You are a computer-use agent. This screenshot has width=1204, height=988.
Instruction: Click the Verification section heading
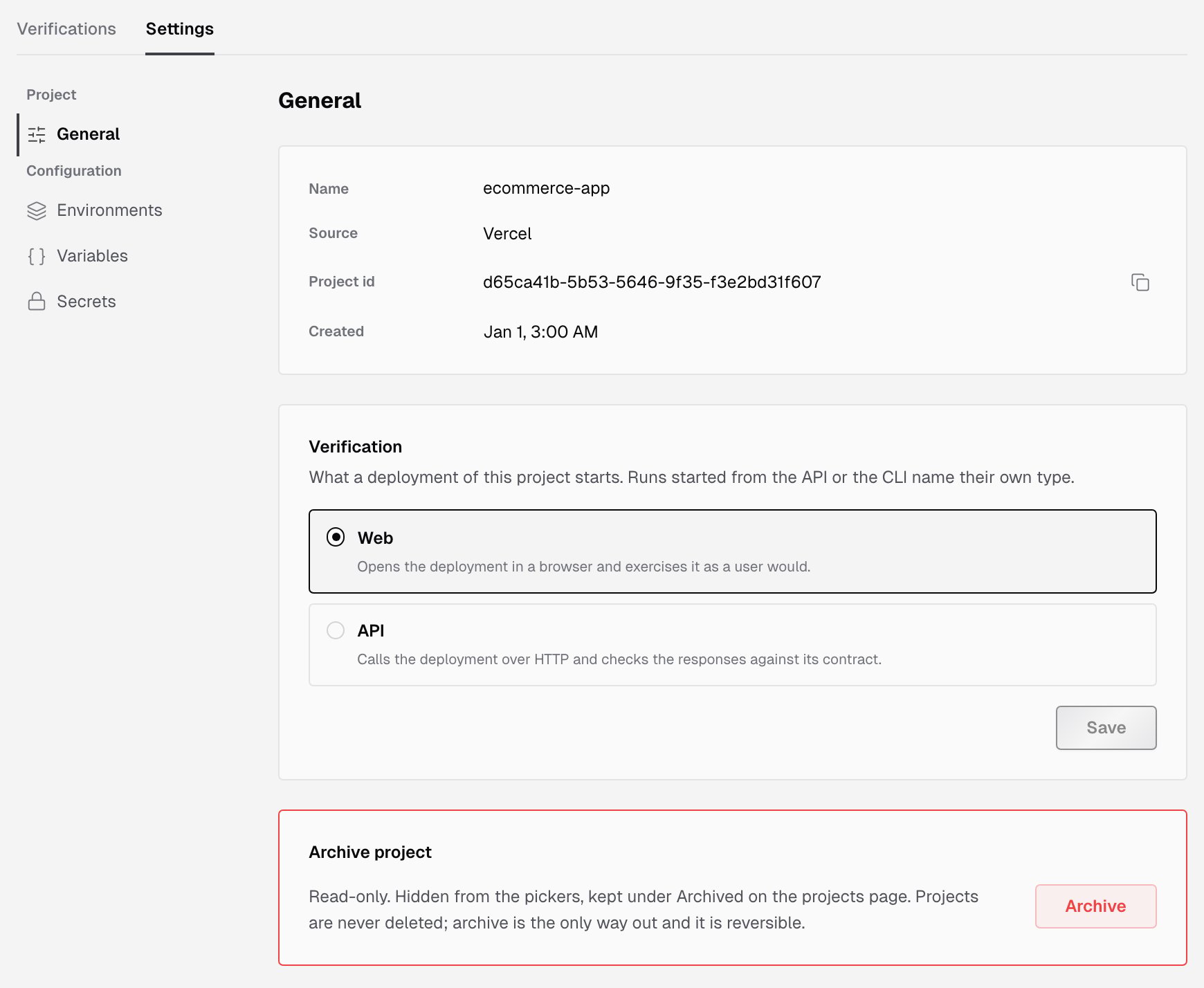[355, 447]
